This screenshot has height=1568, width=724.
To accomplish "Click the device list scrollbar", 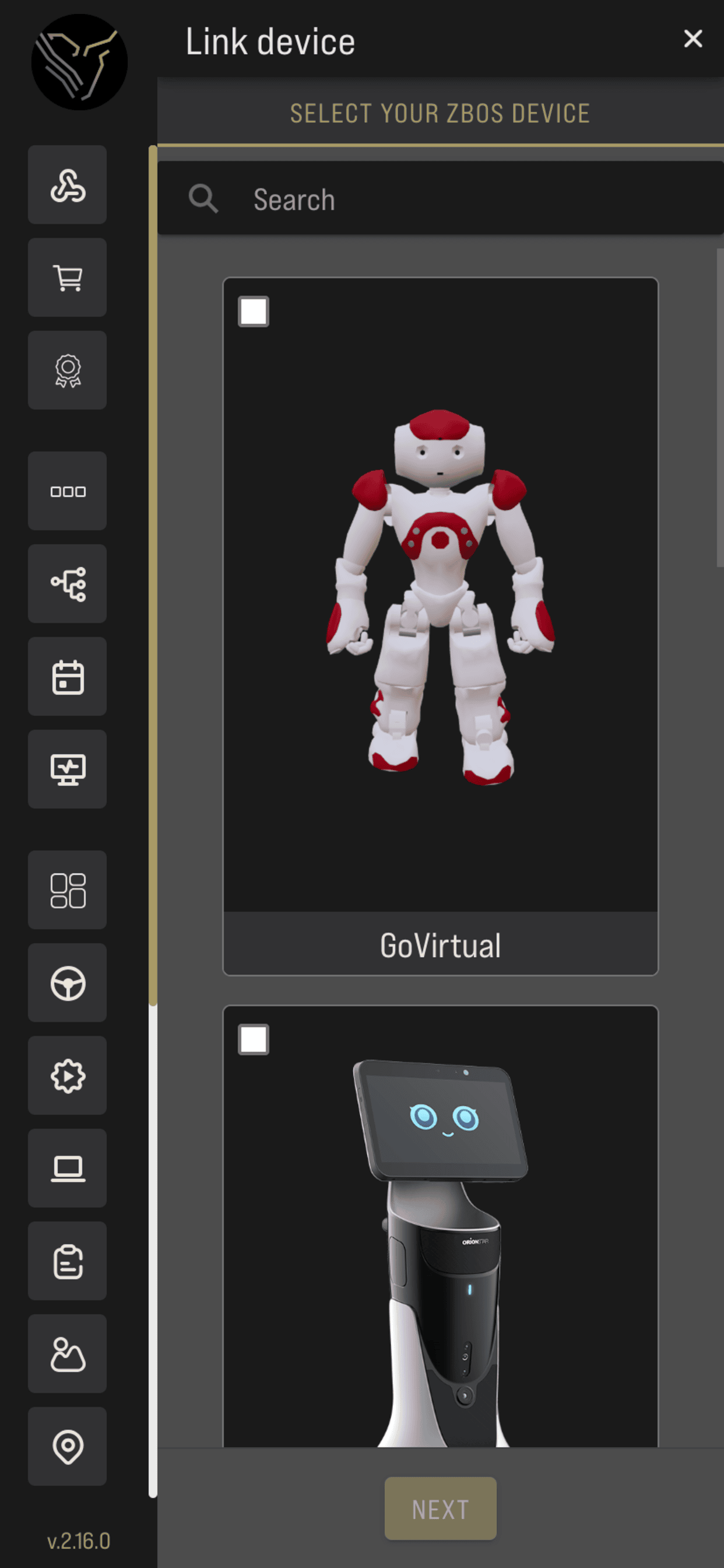I will 721,408.
